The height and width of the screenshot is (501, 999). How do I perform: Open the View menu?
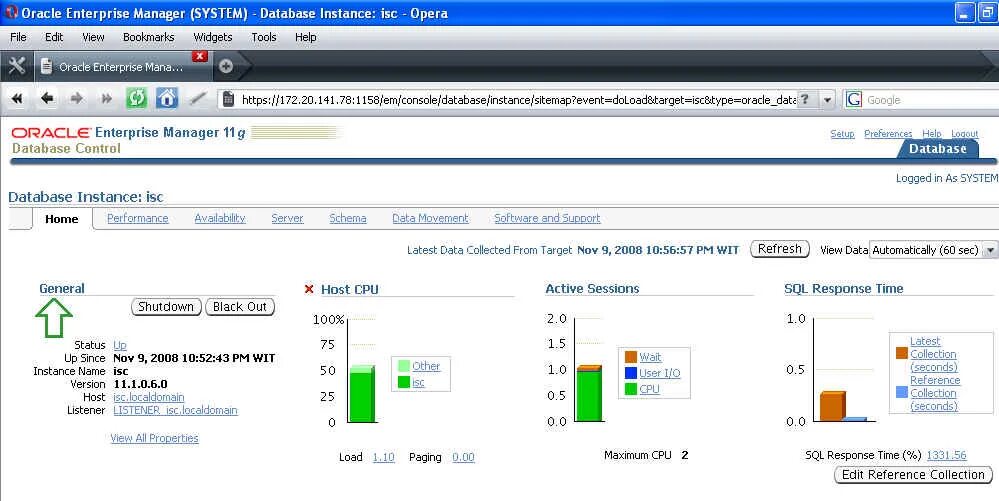tap(93, 37)
